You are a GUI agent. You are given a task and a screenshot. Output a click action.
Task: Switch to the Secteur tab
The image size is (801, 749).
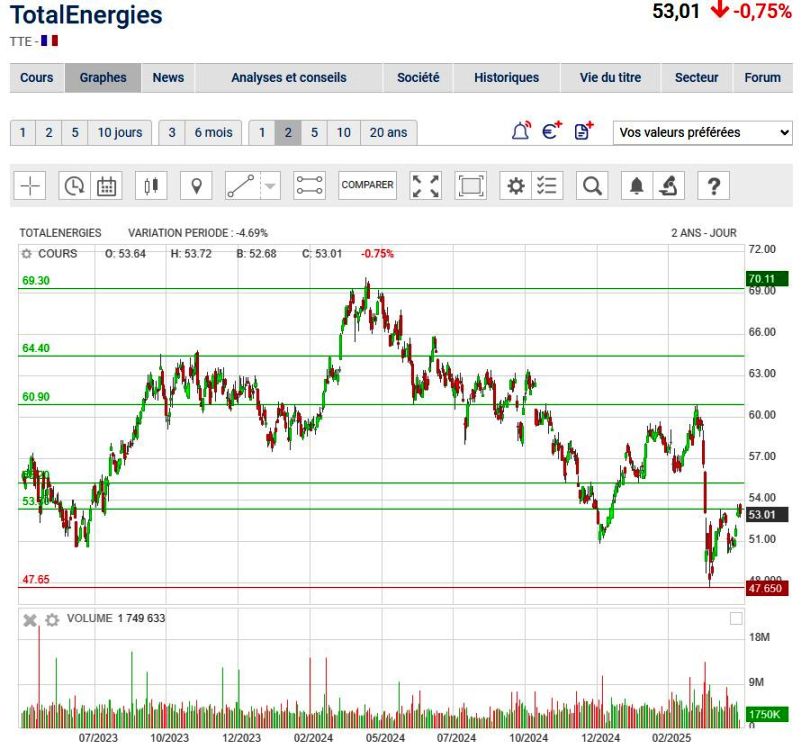(x=696, y=78)
